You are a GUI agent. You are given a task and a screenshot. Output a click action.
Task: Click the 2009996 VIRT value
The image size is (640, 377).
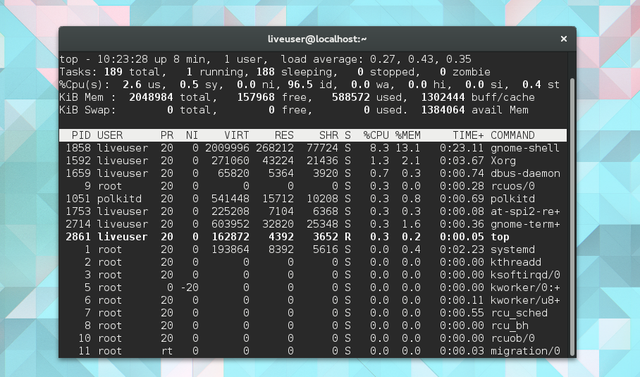point(227,148)
